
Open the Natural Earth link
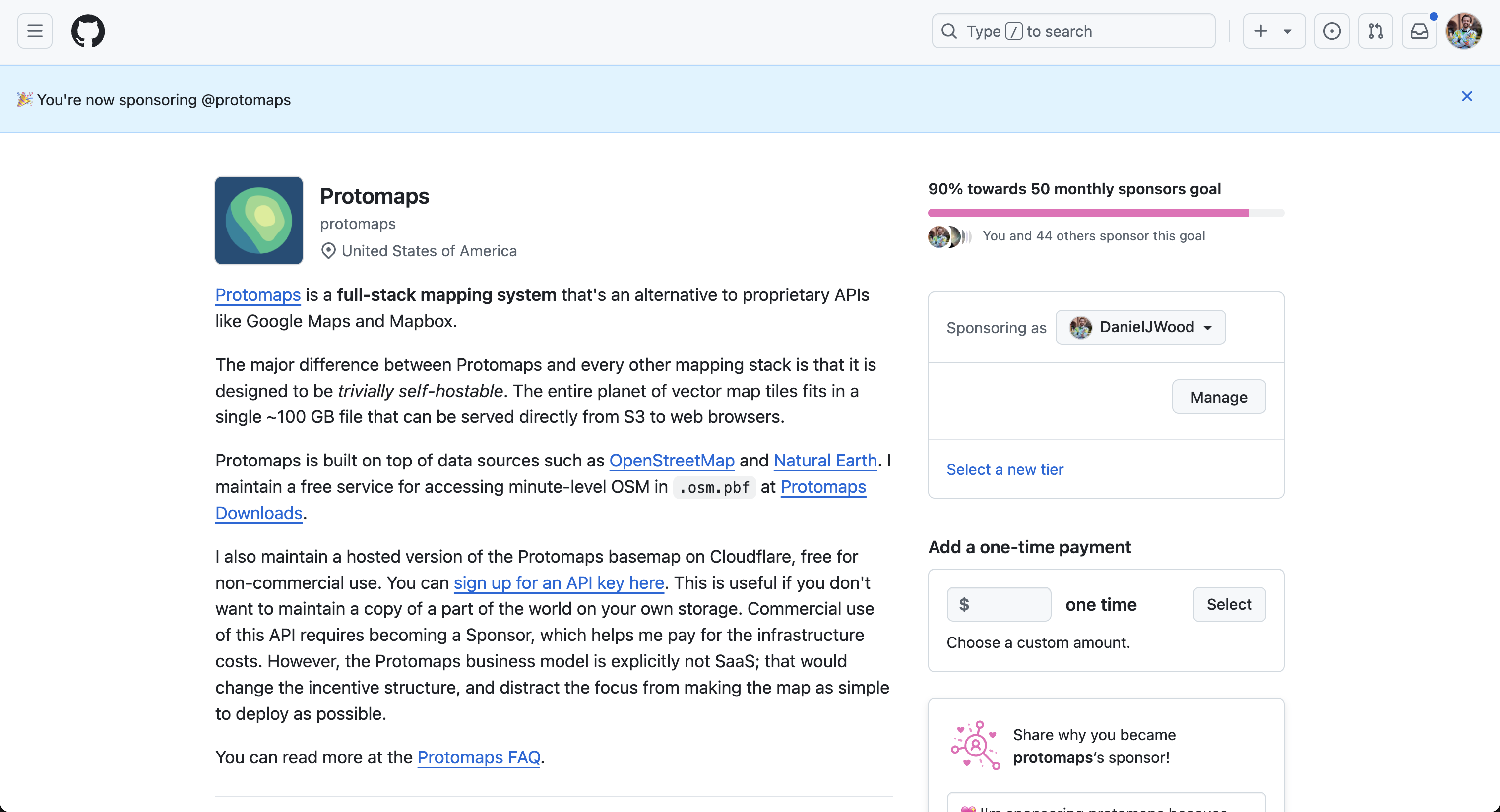[x=825, y=461]
